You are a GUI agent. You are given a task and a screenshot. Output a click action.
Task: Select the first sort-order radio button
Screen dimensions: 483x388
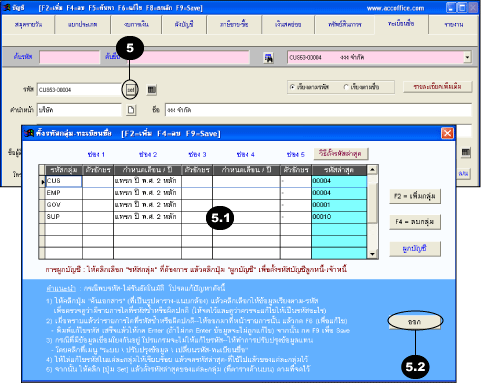click(292, 87)
